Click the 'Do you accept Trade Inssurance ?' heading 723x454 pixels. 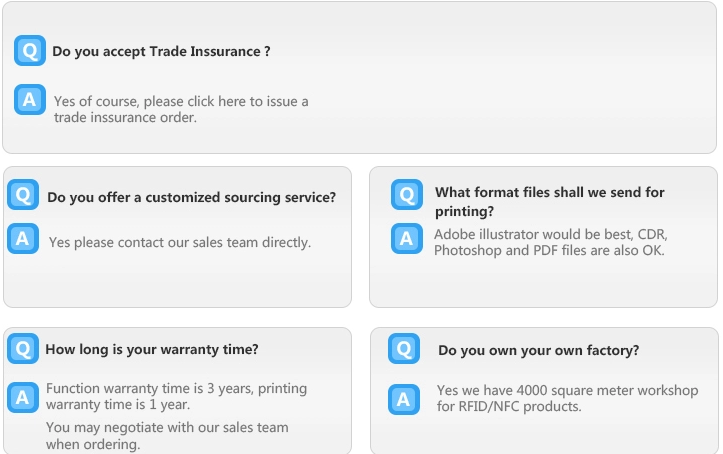161,51
